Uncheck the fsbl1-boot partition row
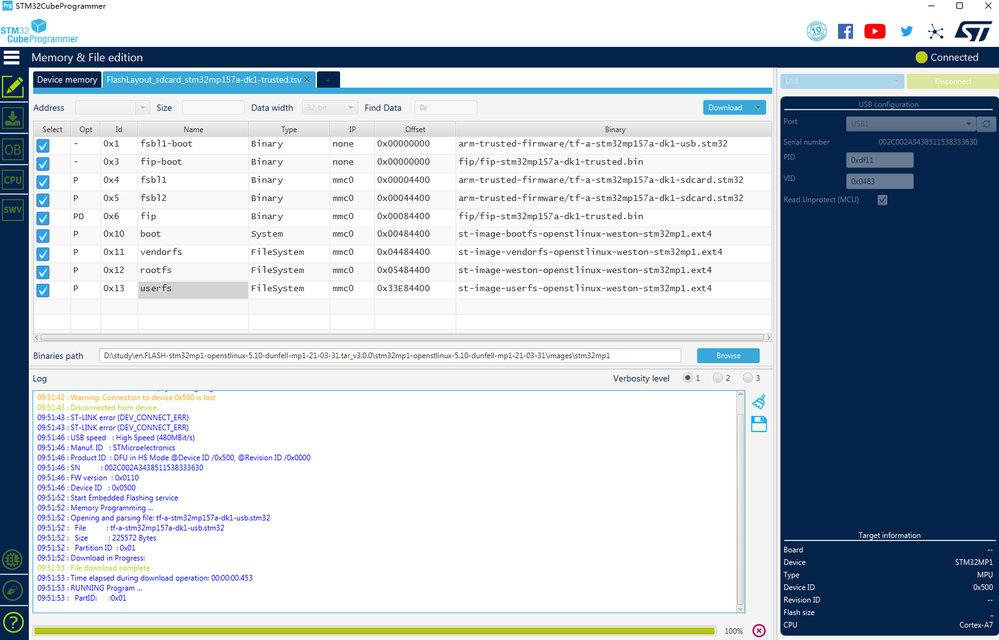This screenshot has height=640, width=999. tap(43, 146)
